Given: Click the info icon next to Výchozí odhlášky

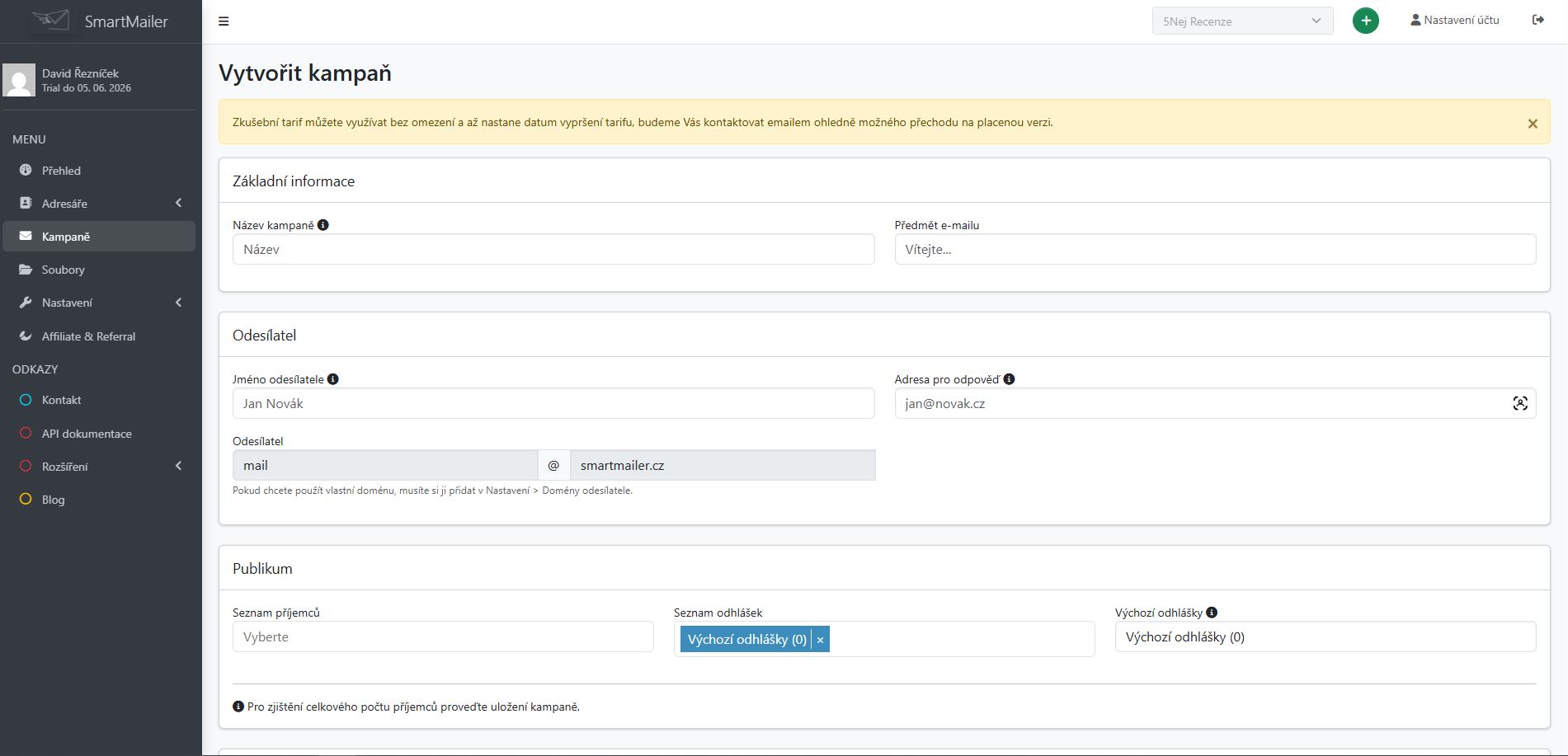Looking at the screenshot, I should pos(1212,613).
